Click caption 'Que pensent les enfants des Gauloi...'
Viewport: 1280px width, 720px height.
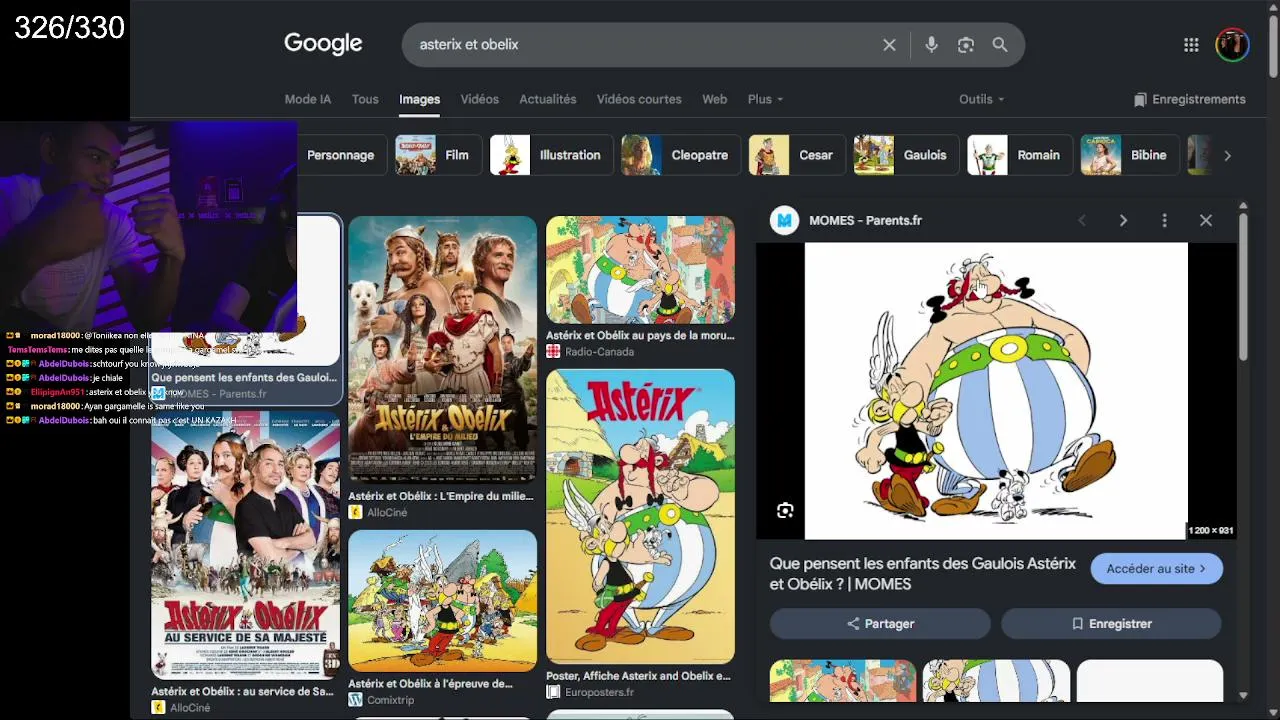pyautogui.click(x=244, y=378)
